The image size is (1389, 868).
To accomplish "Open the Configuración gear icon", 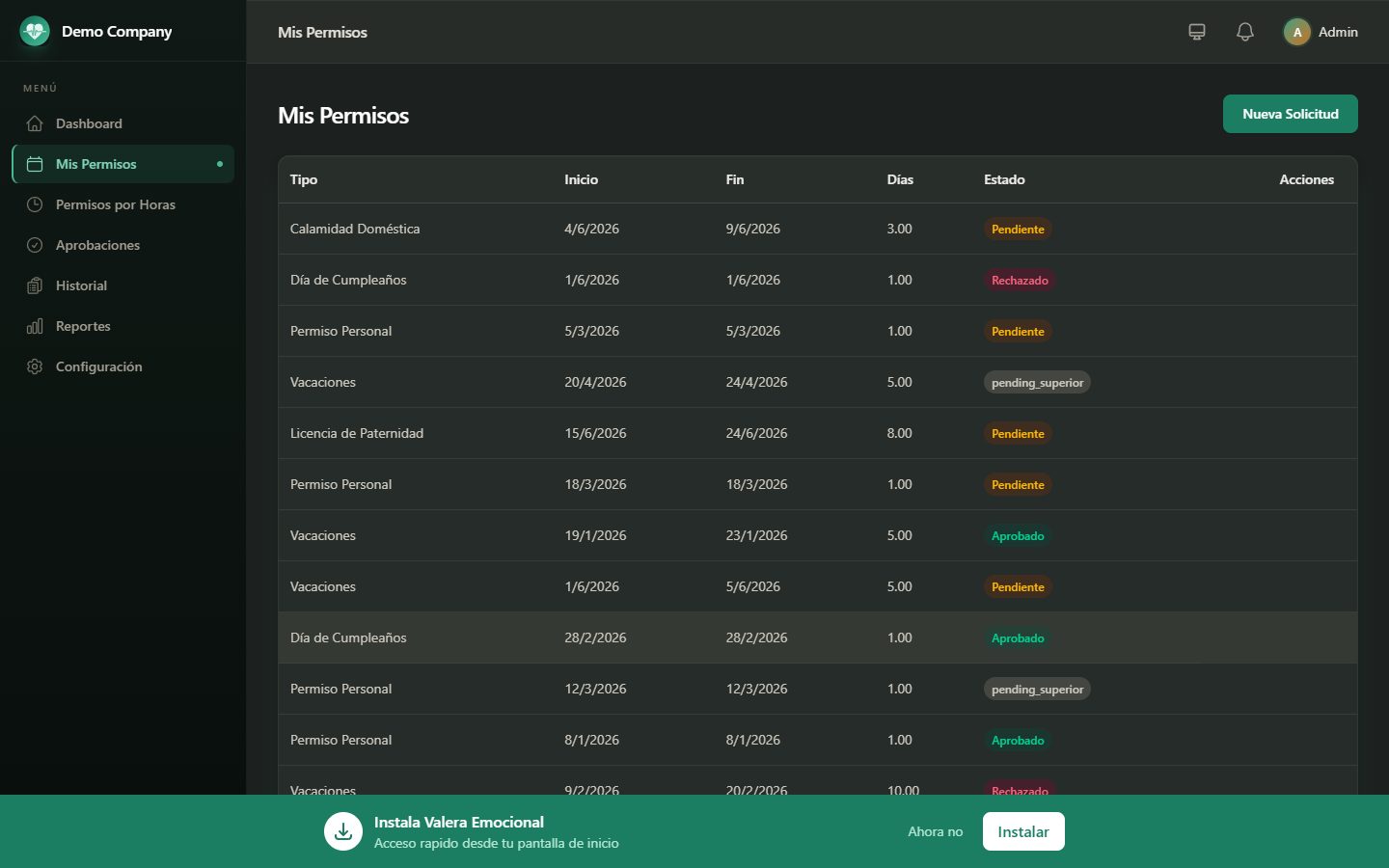I will (x=35, y=366).
